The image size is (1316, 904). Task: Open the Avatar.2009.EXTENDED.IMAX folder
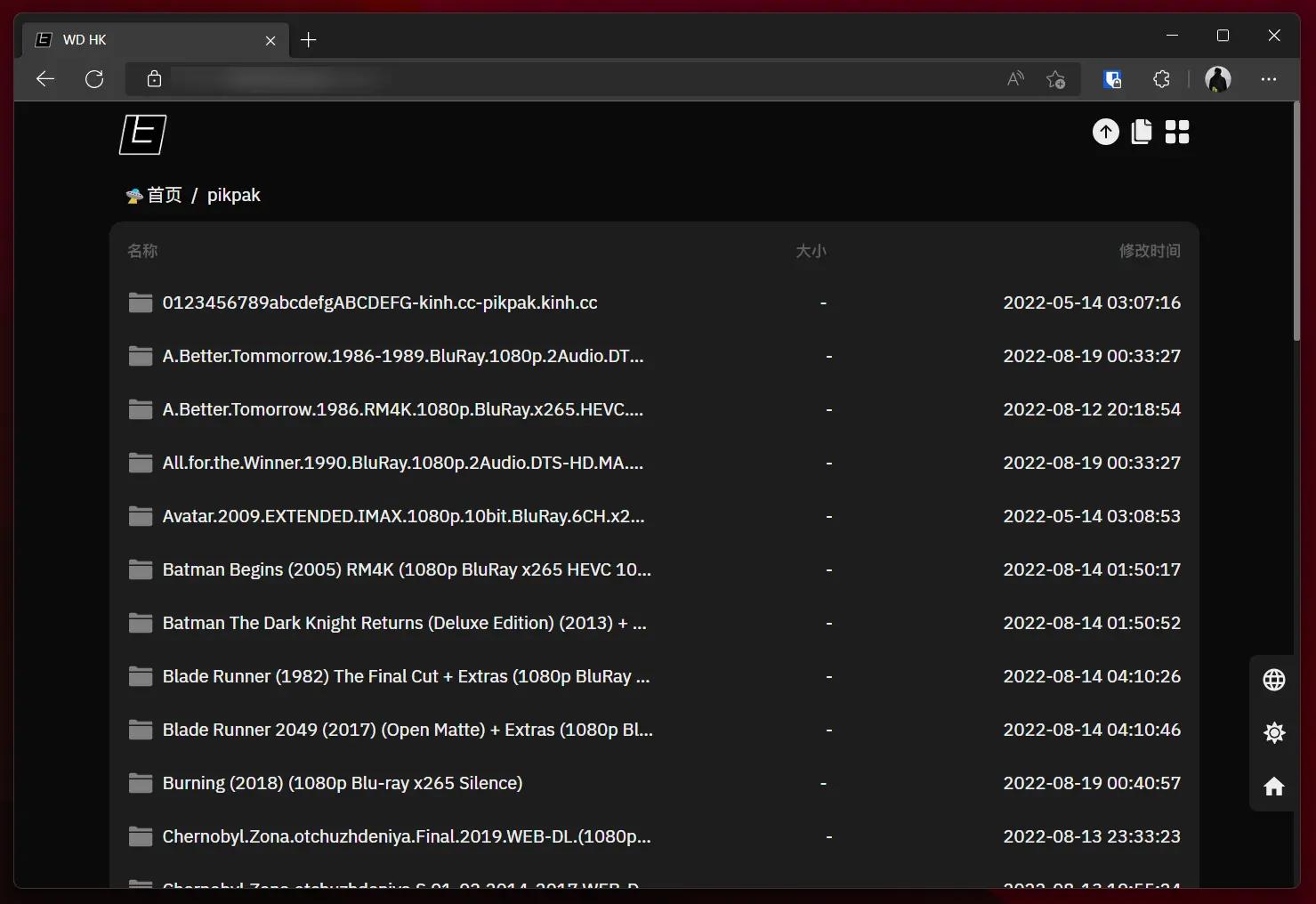402,516
